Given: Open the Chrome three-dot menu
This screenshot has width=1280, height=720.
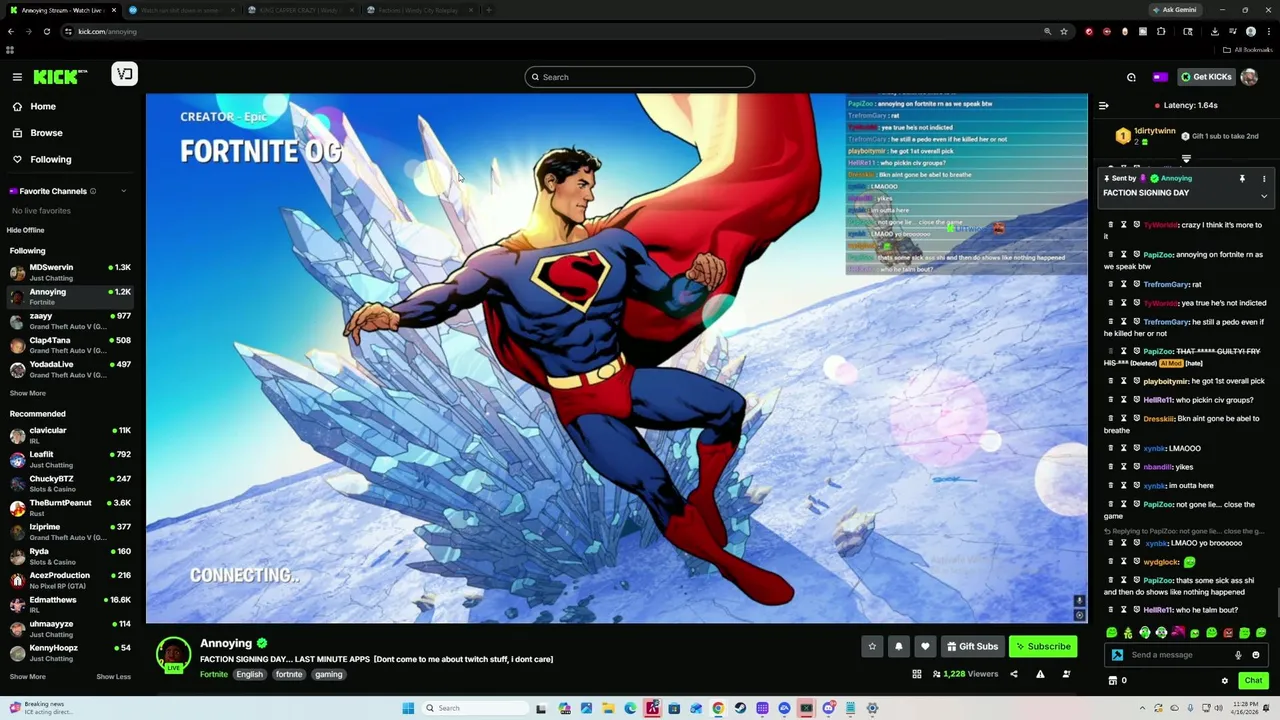Looking at the screenshot, I should (x=1268, y=31).
